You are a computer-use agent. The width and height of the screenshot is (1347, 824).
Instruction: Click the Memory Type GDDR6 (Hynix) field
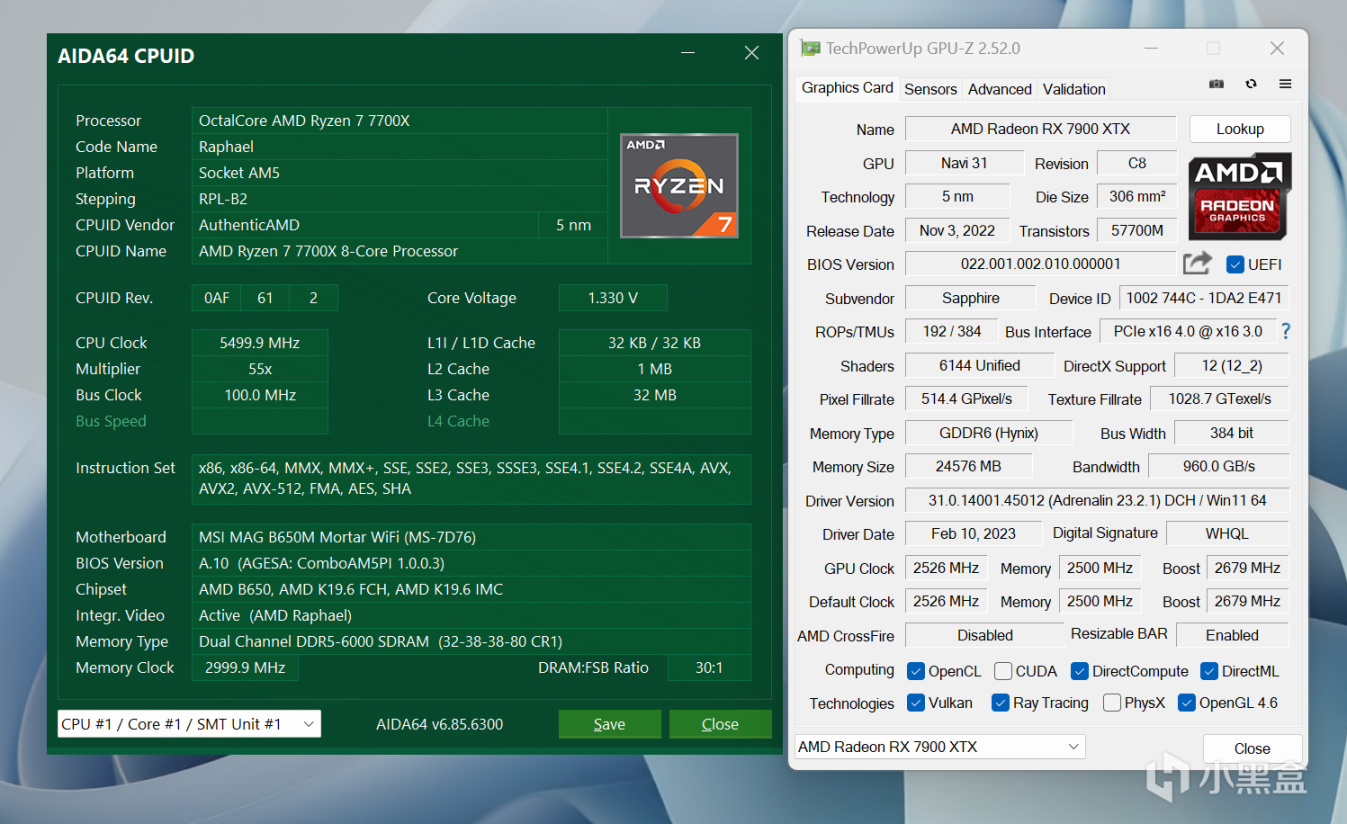point(988,433)
